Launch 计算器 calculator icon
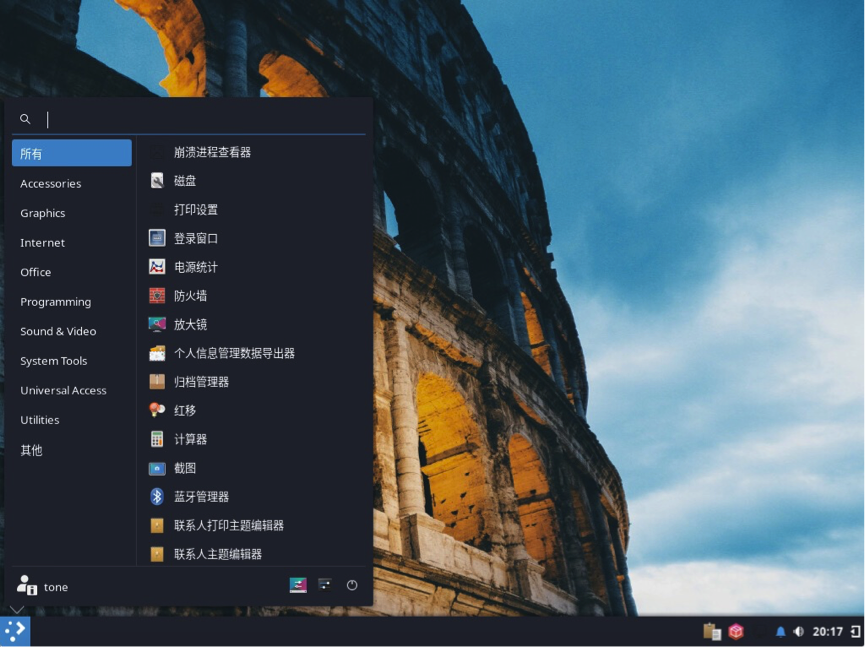Image resolution: width=865 pixels, height=647 pixels. (157, 439)
